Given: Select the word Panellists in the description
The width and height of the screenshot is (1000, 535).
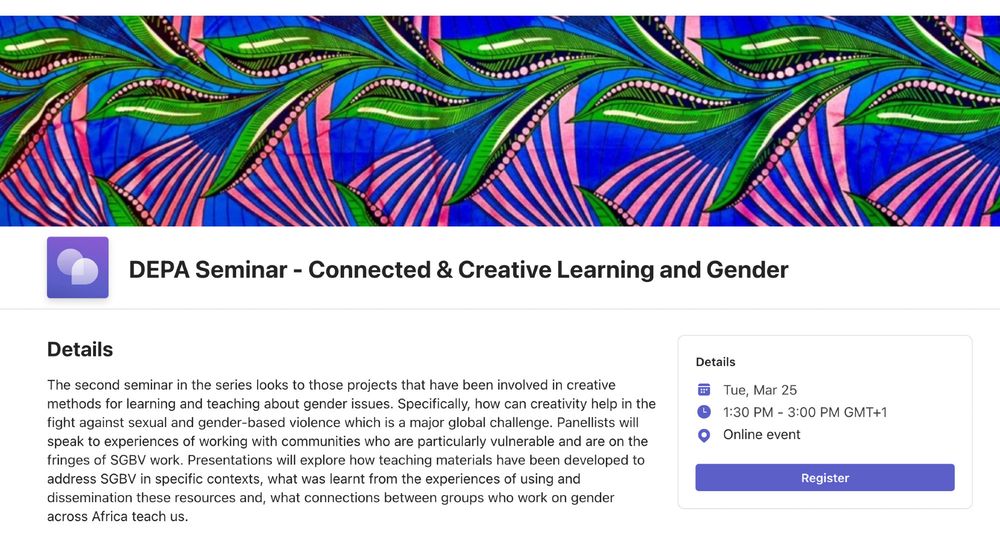Looking at the screenshot, I should point(598,422).
